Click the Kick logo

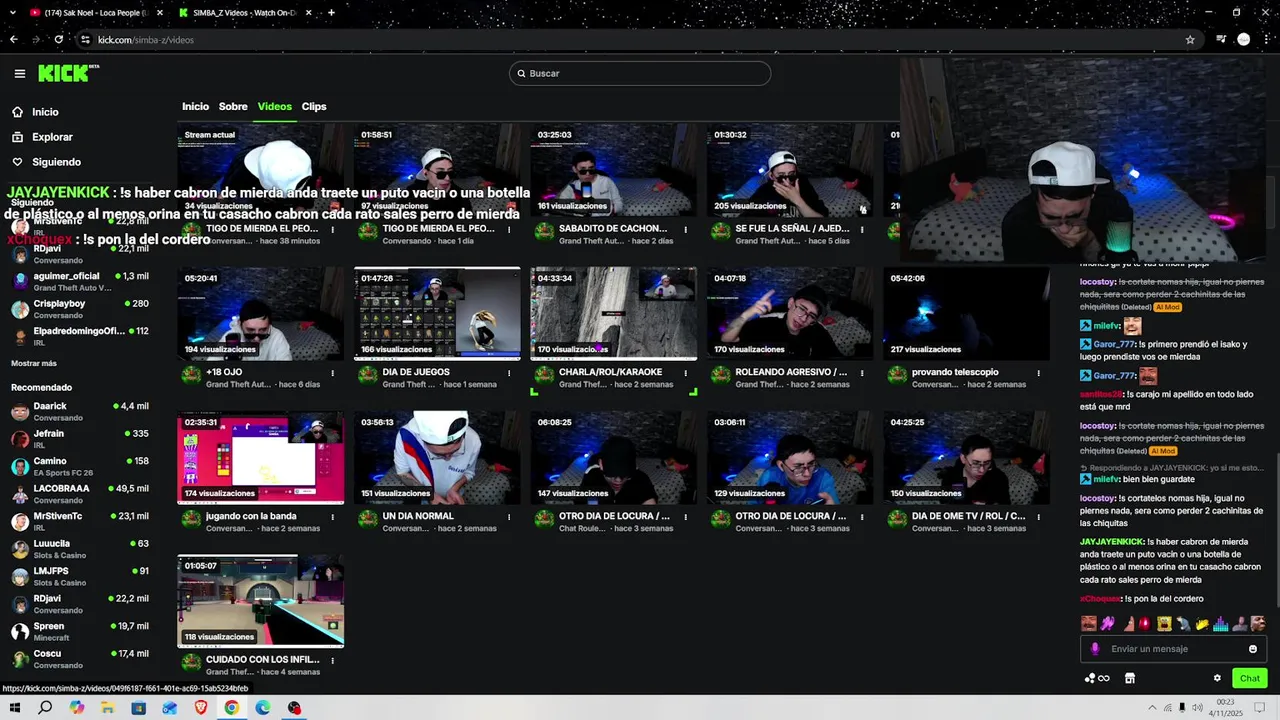[68, 73]
